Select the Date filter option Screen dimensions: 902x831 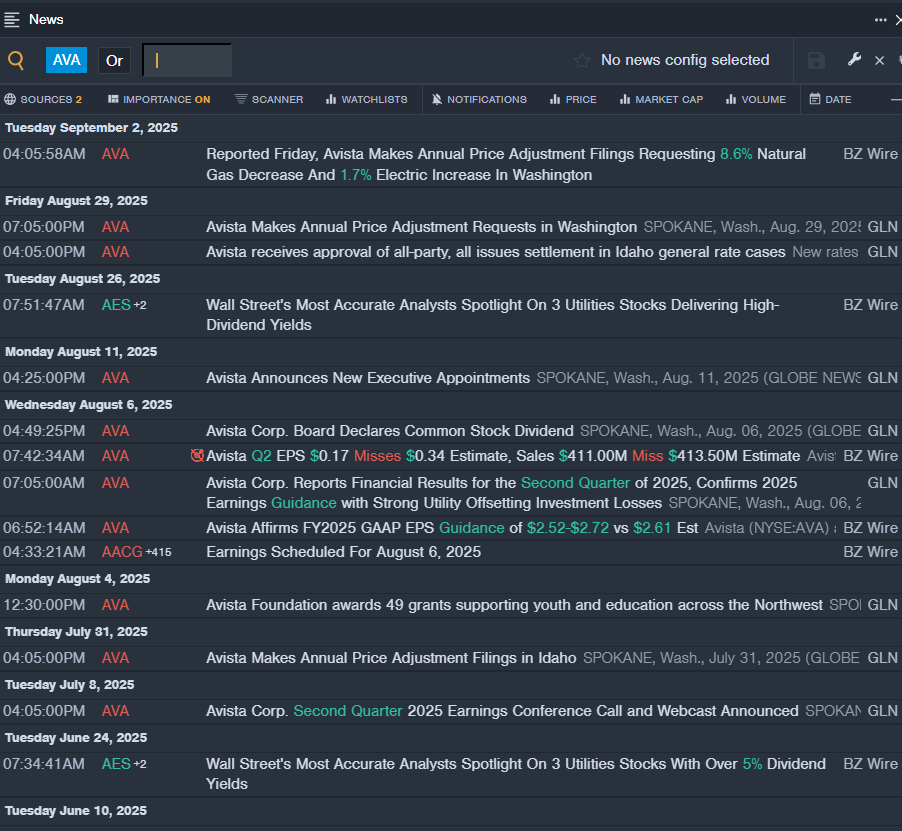[x=830, y=100]
